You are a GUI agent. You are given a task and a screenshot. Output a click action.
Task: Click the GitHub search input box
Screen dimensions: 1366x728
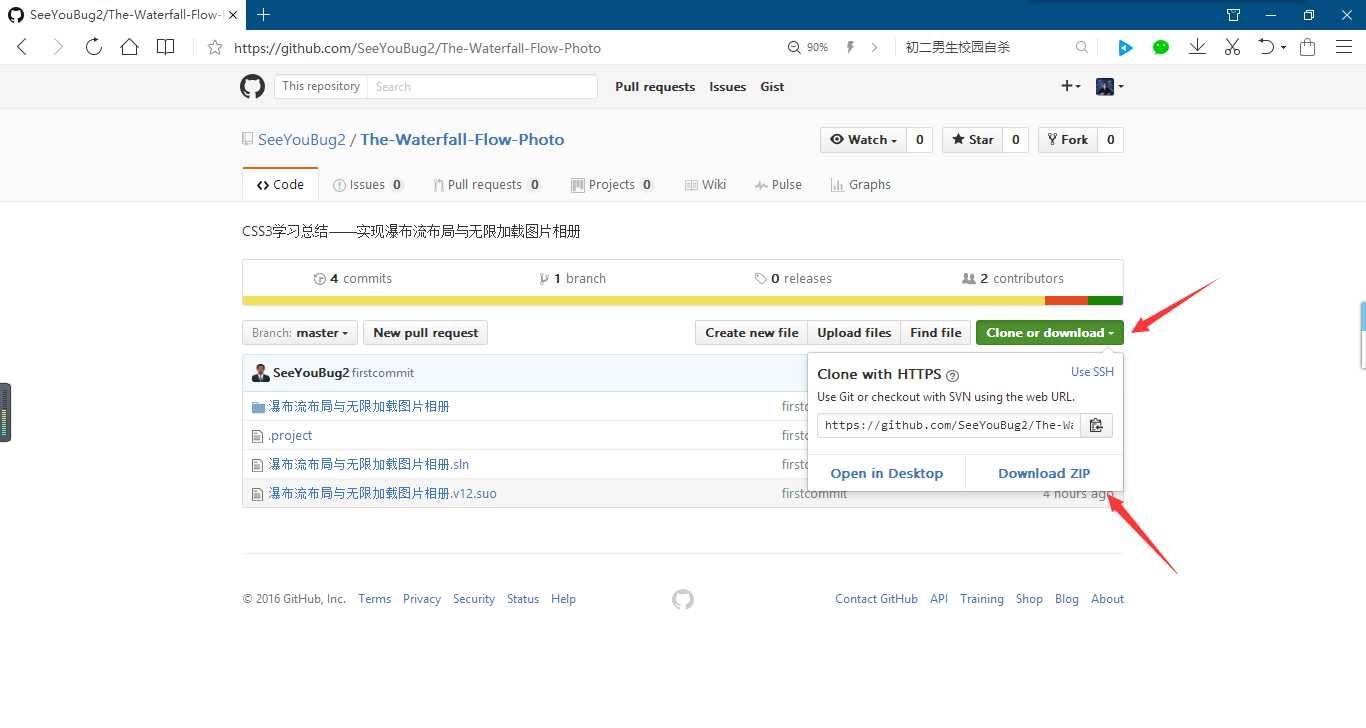pos(482,86)
